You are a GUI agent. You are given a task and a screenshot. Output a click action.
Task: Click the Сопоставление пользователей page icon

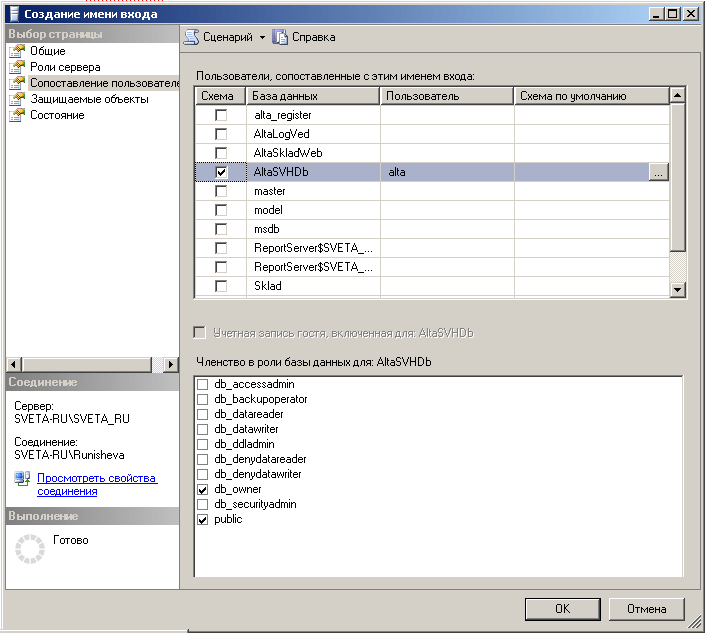coord(17,83)
